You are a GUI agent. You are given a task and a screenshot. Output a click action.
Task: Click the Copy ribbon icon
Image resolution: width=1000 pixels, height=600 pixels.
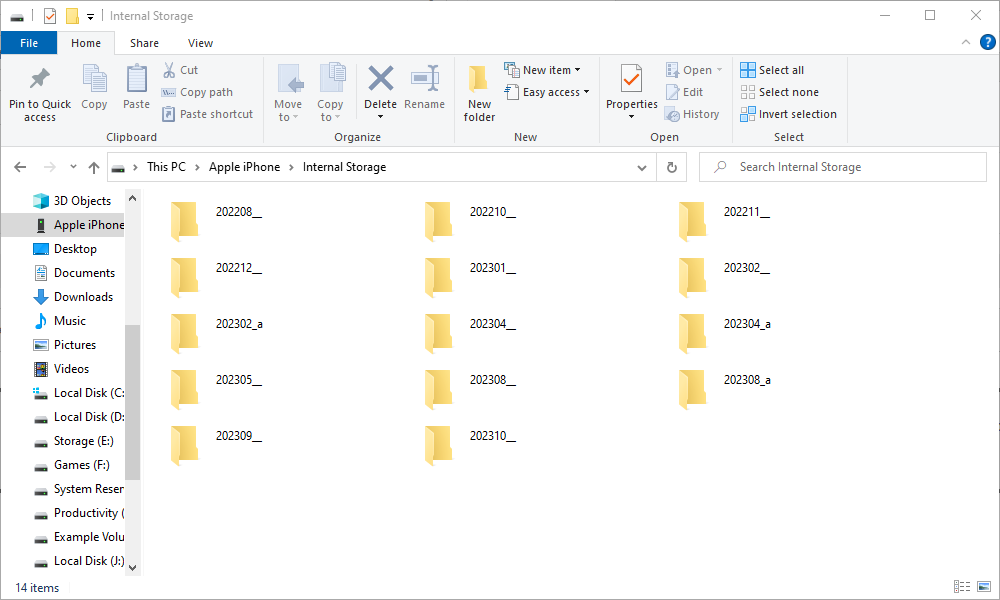94,78
